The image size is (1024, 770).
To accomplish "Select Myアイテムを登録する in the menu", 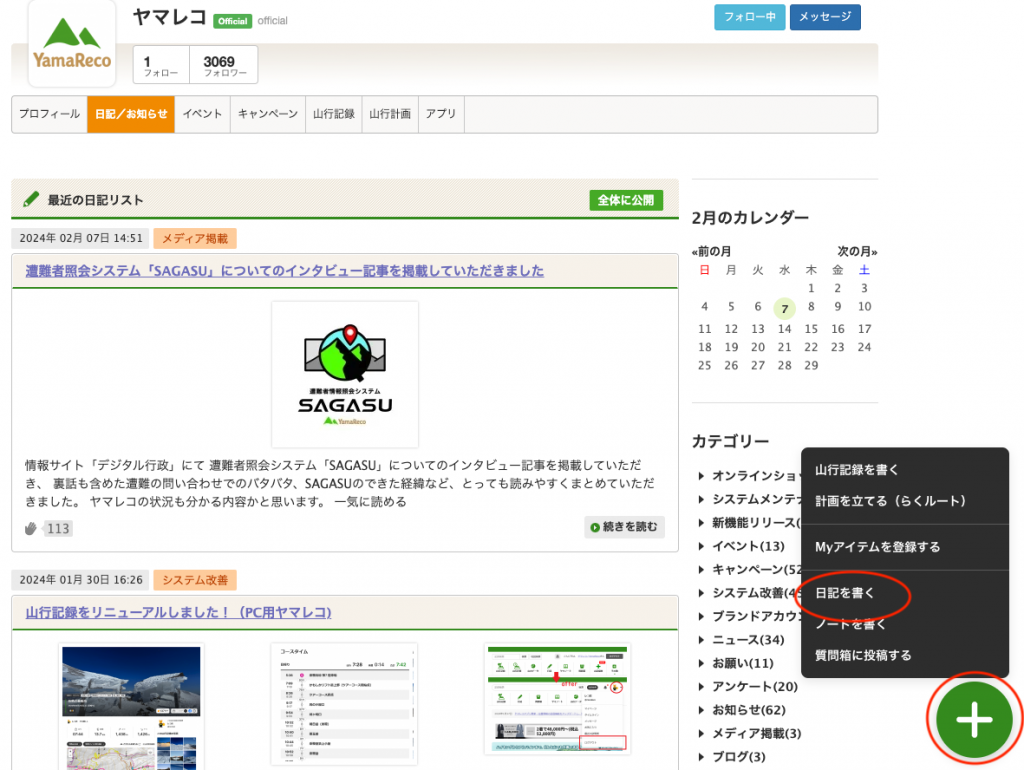I will click(878, 547).
